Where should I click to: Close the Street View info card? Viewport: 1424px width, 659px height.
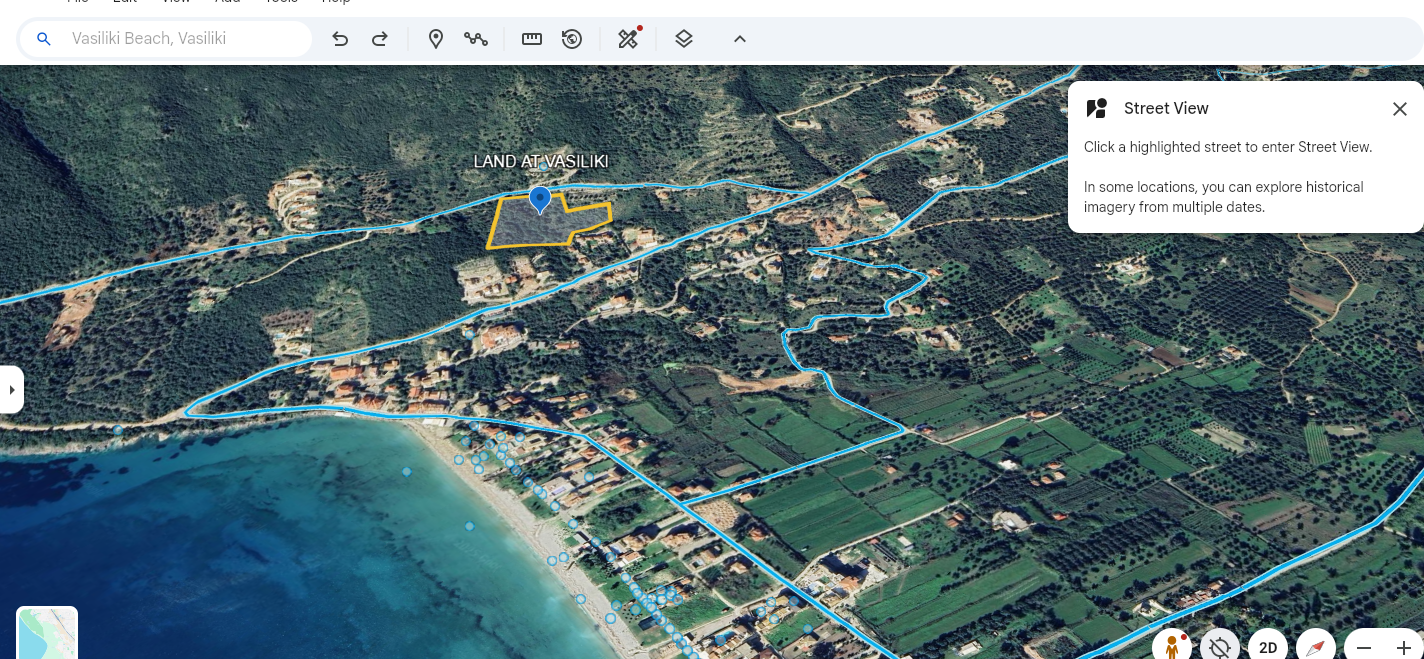click(x=1400, y=109)
